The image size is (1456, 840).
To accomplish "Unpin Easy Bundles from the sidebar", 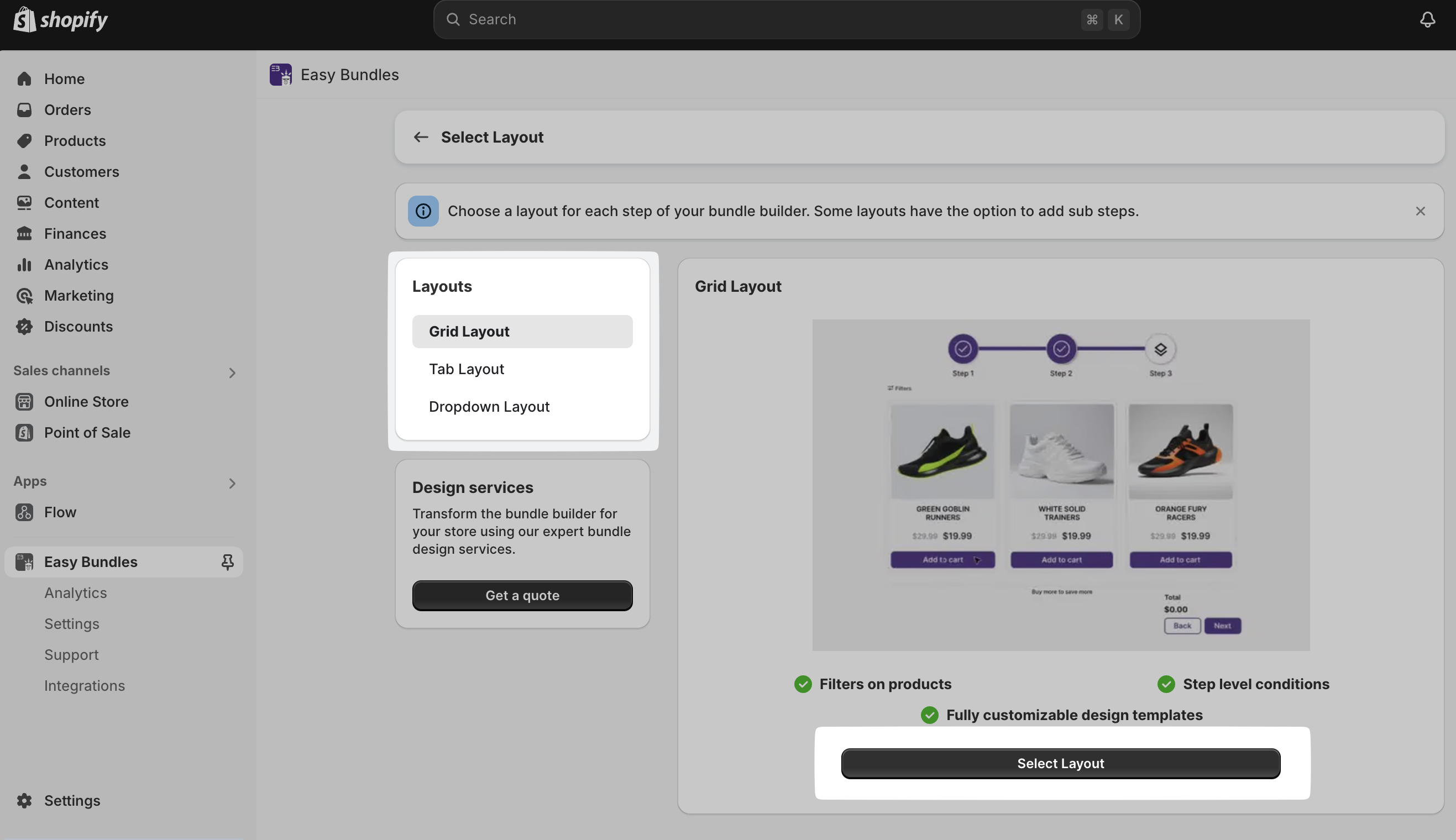I will 227,561.
